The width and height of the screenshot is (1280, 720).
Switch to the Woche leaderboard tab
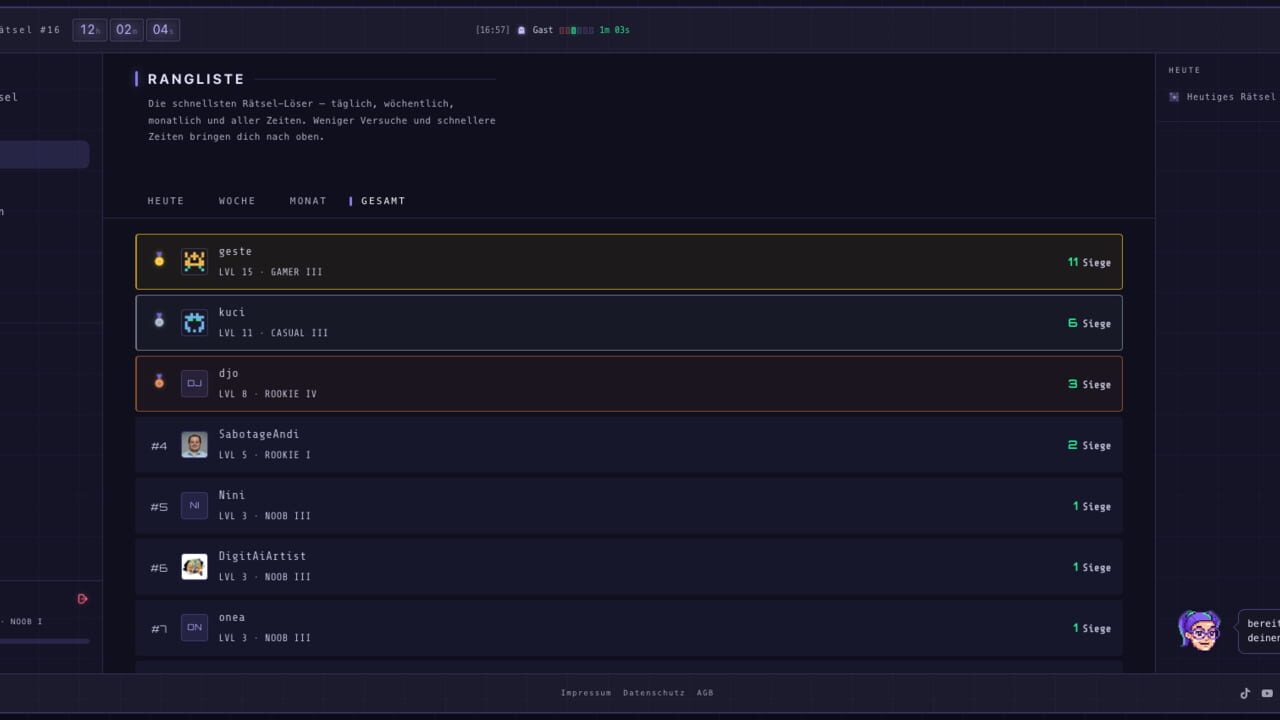[x=237, y=201]
